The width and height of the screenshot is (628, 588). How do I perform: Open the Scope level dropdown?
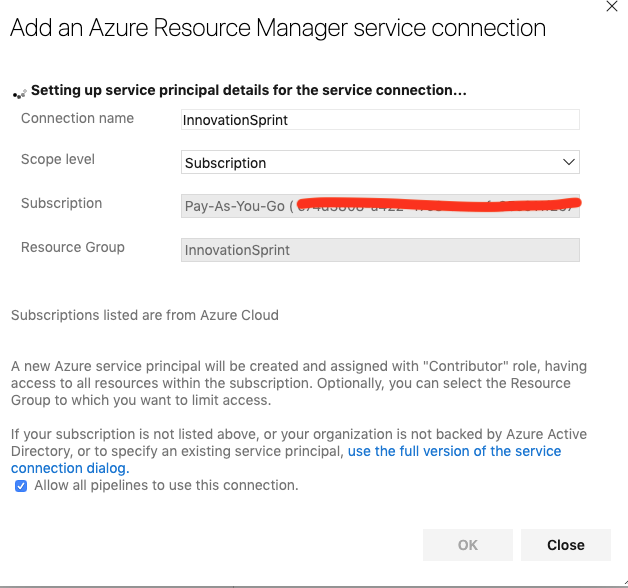pos(380,162)
